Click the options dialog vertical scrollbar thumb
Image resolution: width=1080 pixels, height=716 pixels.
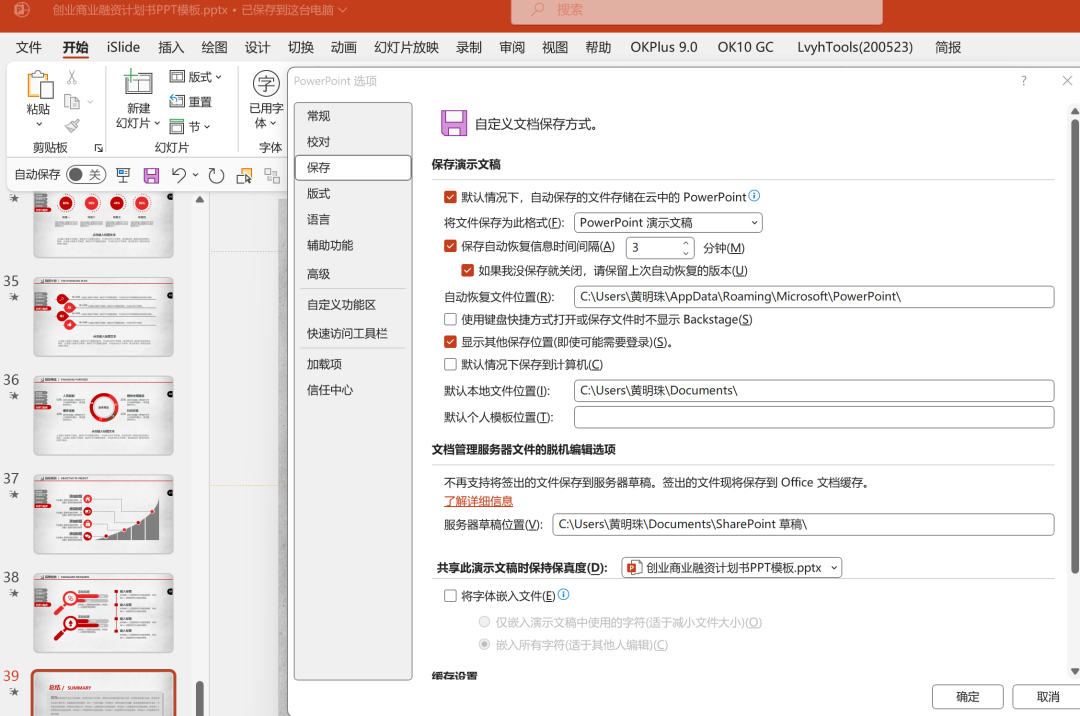(1074, 346)
